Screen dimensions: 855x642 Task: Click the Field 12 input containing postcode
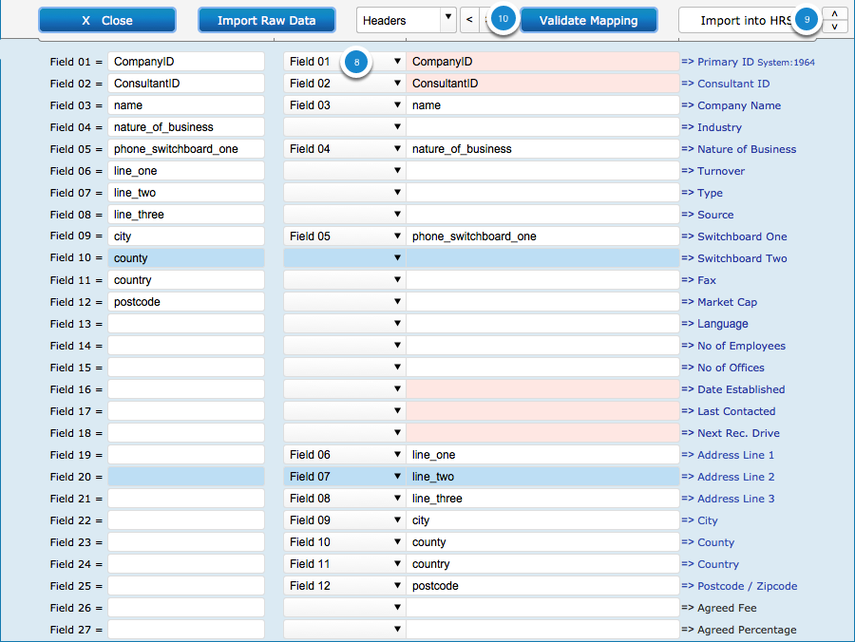pos(186,302)
